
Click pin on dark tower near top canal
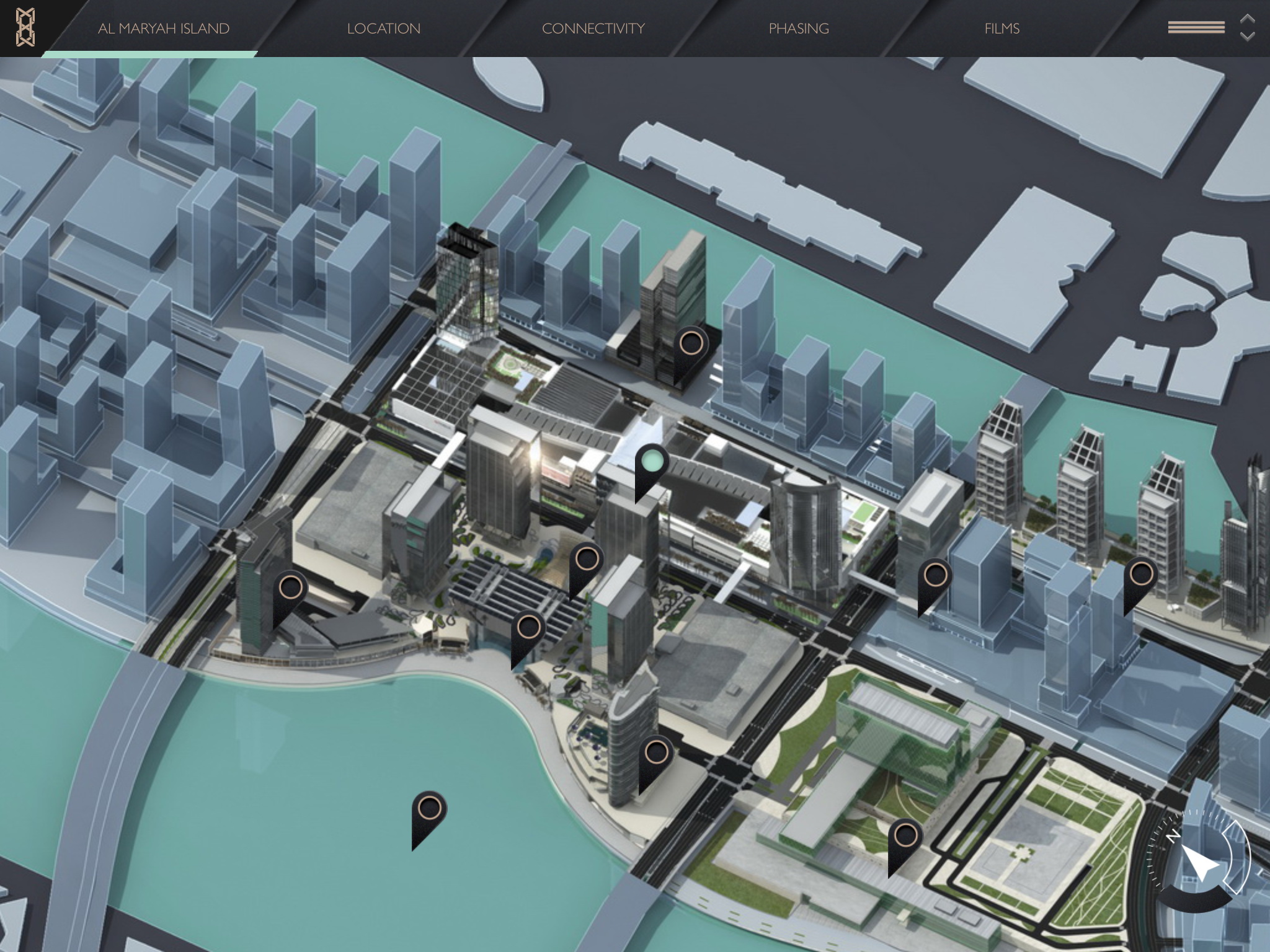691,343
